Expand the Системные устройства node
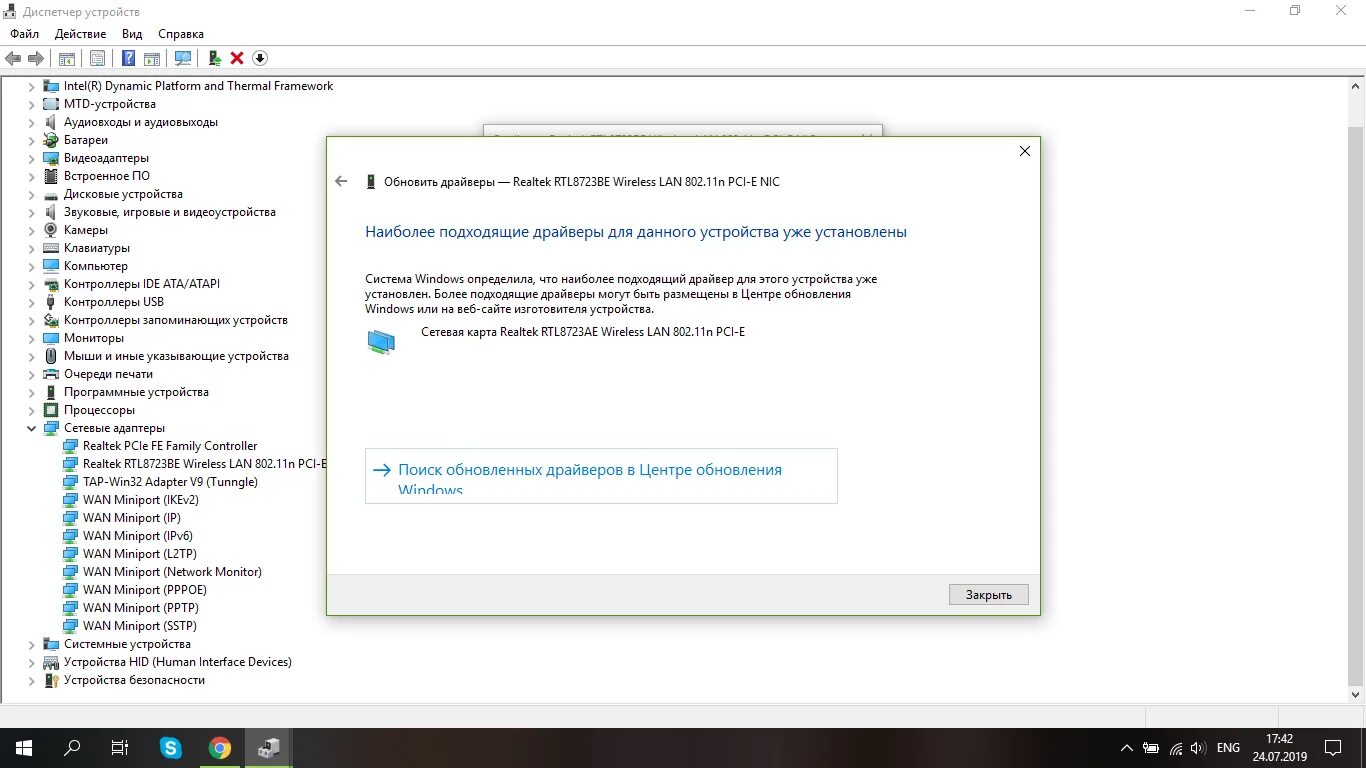 click(x=31, y=644)
